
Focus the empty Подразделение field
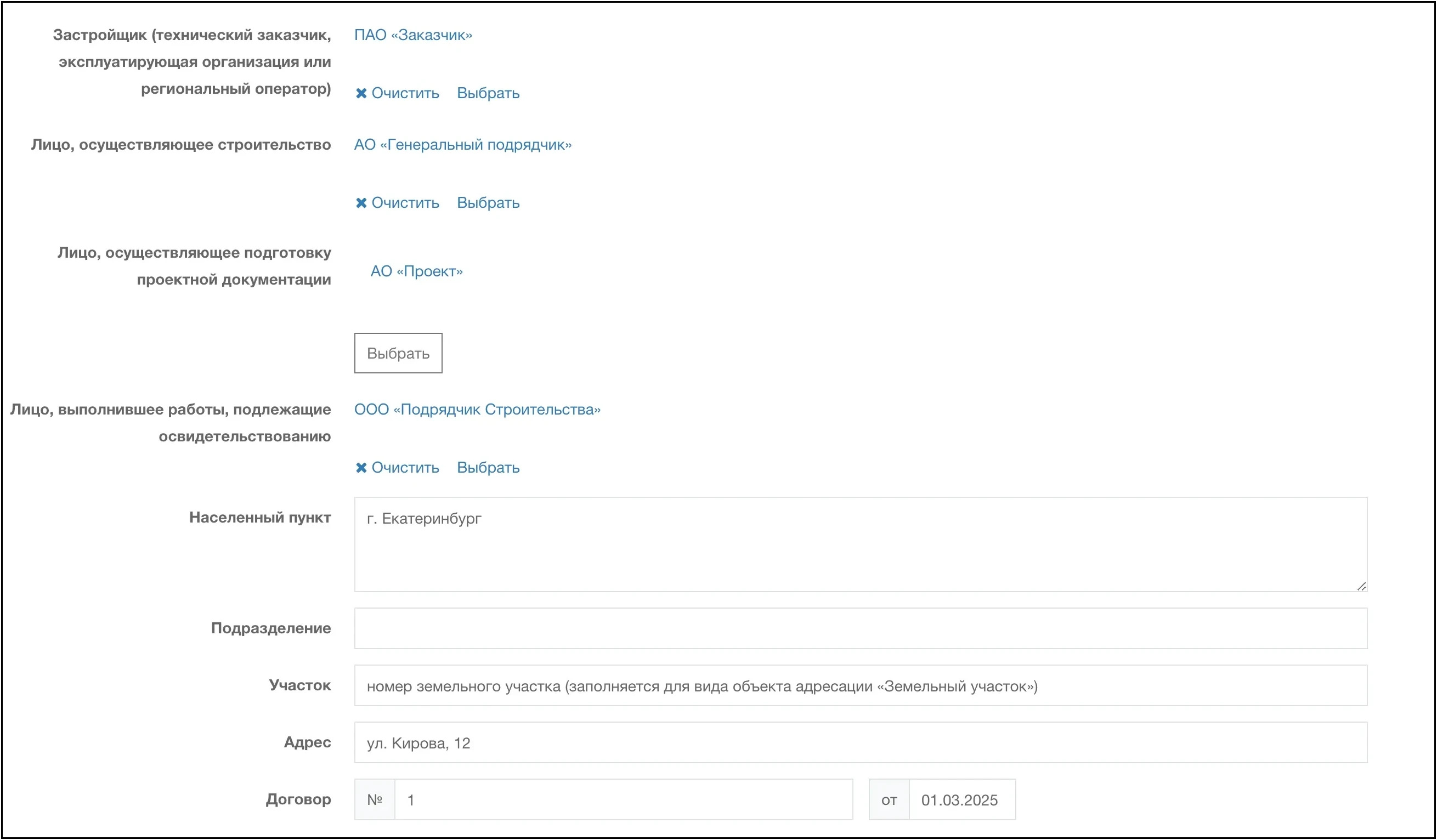[860, 628]
